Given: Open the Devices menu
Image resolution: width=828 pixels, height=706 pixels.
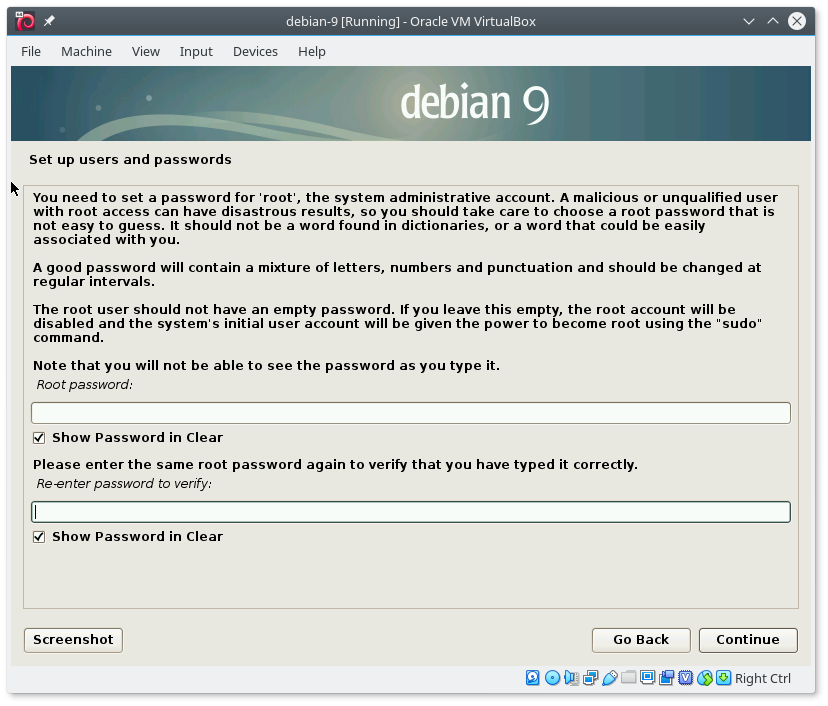Looking at the screenshot, I should [255, 51].
